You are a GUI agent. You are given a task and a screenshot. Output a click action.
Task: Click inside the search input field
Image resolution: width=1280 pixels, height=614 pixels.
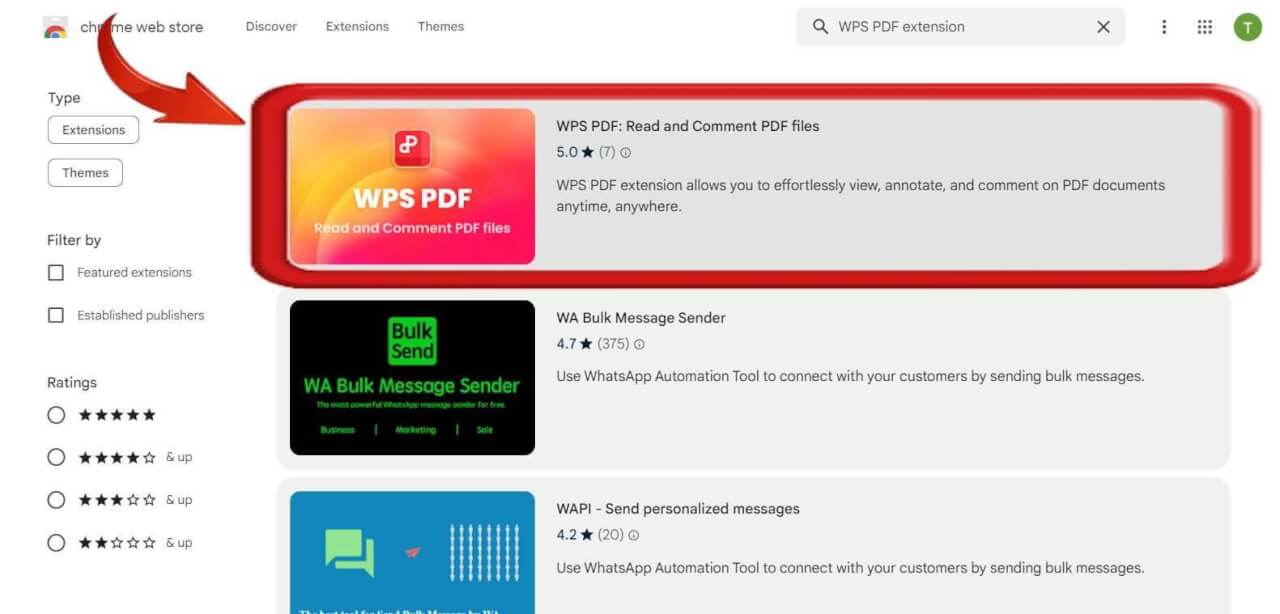click(950, 27)
